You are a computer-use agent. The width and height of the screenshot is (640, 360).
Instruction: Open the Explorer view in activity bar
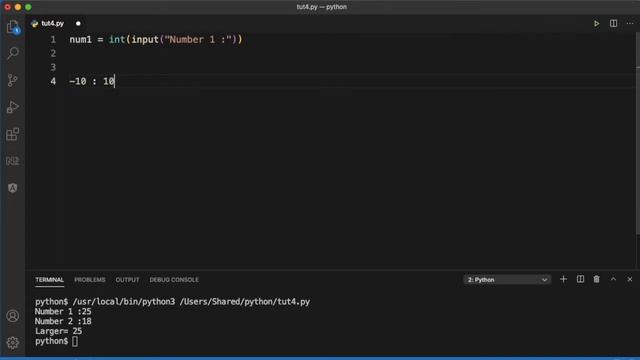[x=13, y=27]
